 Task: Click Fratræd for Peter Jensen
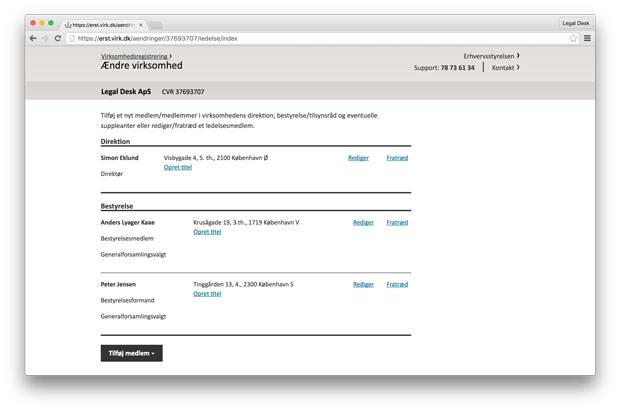pyautogui.click(x=397, y=284)
